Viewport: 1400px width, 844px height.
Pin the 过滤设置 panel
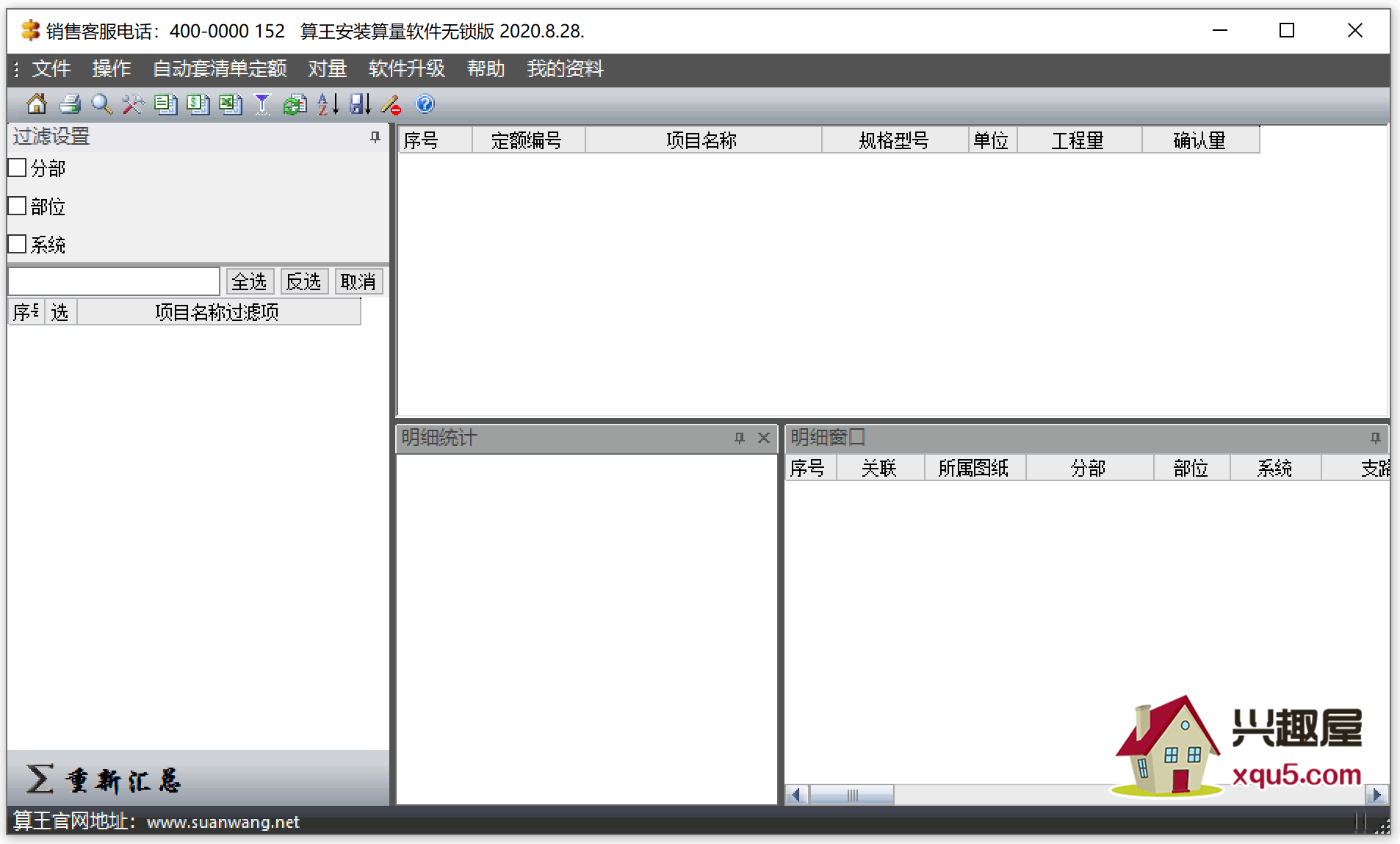pyautogui.click(x=375, y=137)
